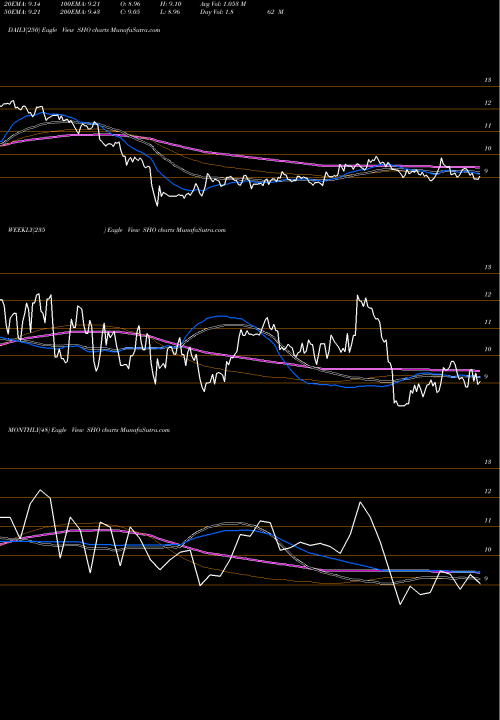Click the 13 axis label on weekly chart
Screen dimensions: 500x720
pyautogui.click(x=488, y=267)
